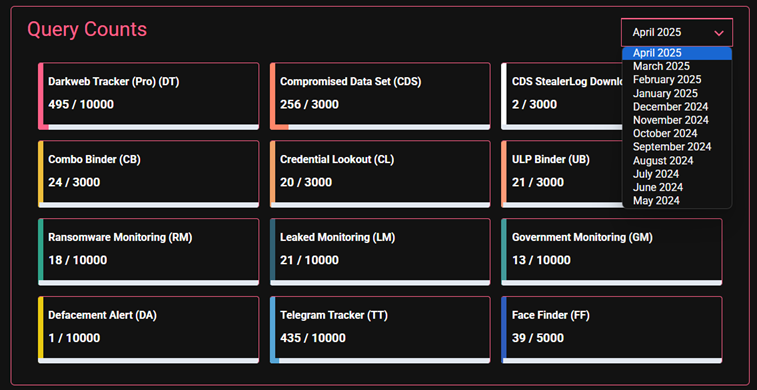The image size is (757, 390).
Task: Select the Defacement Alert (DA) card
Action: [149, 330]
